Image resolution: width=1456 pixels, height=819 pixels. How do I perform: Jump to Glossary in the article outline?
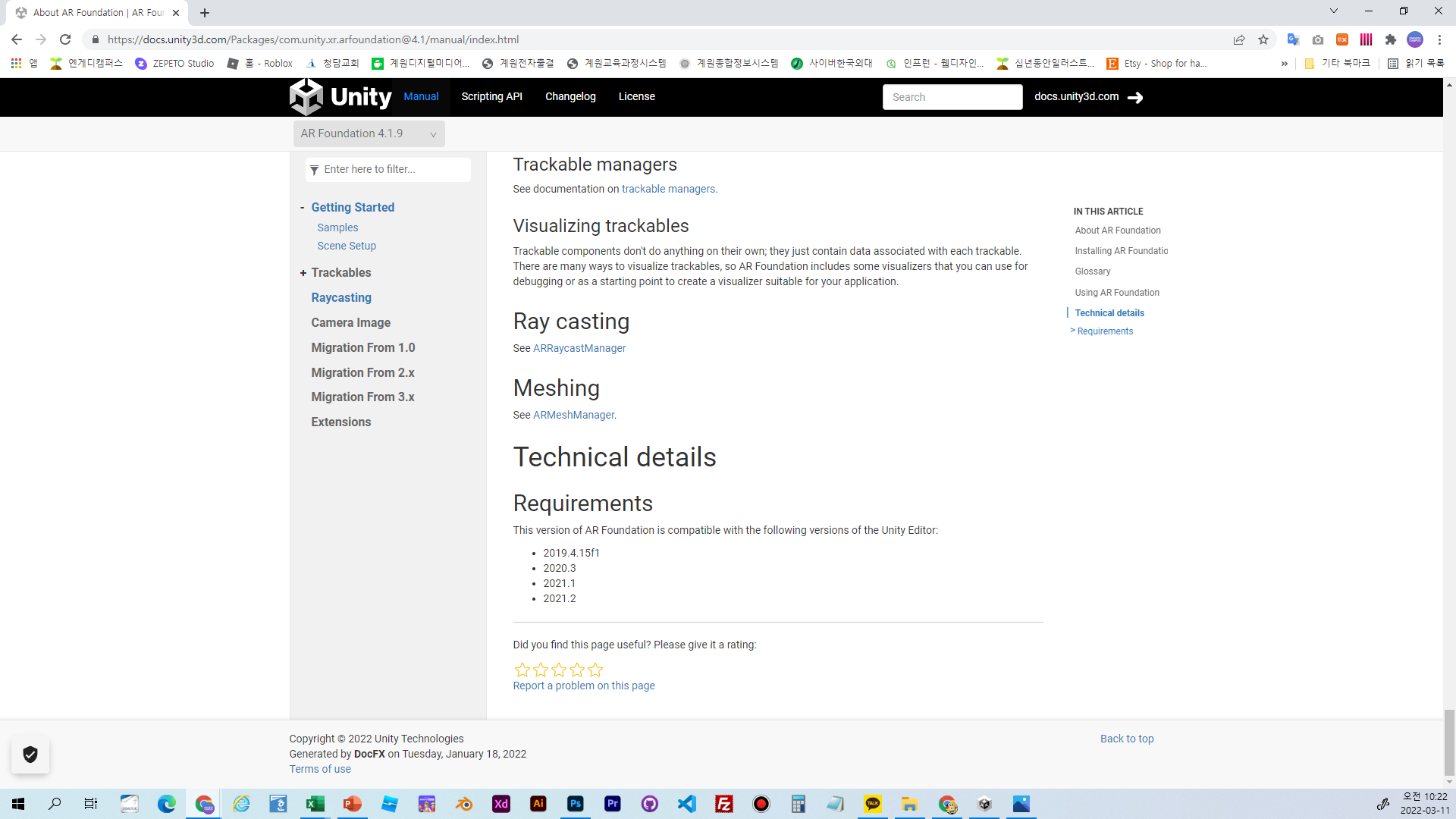point(1093,271)
